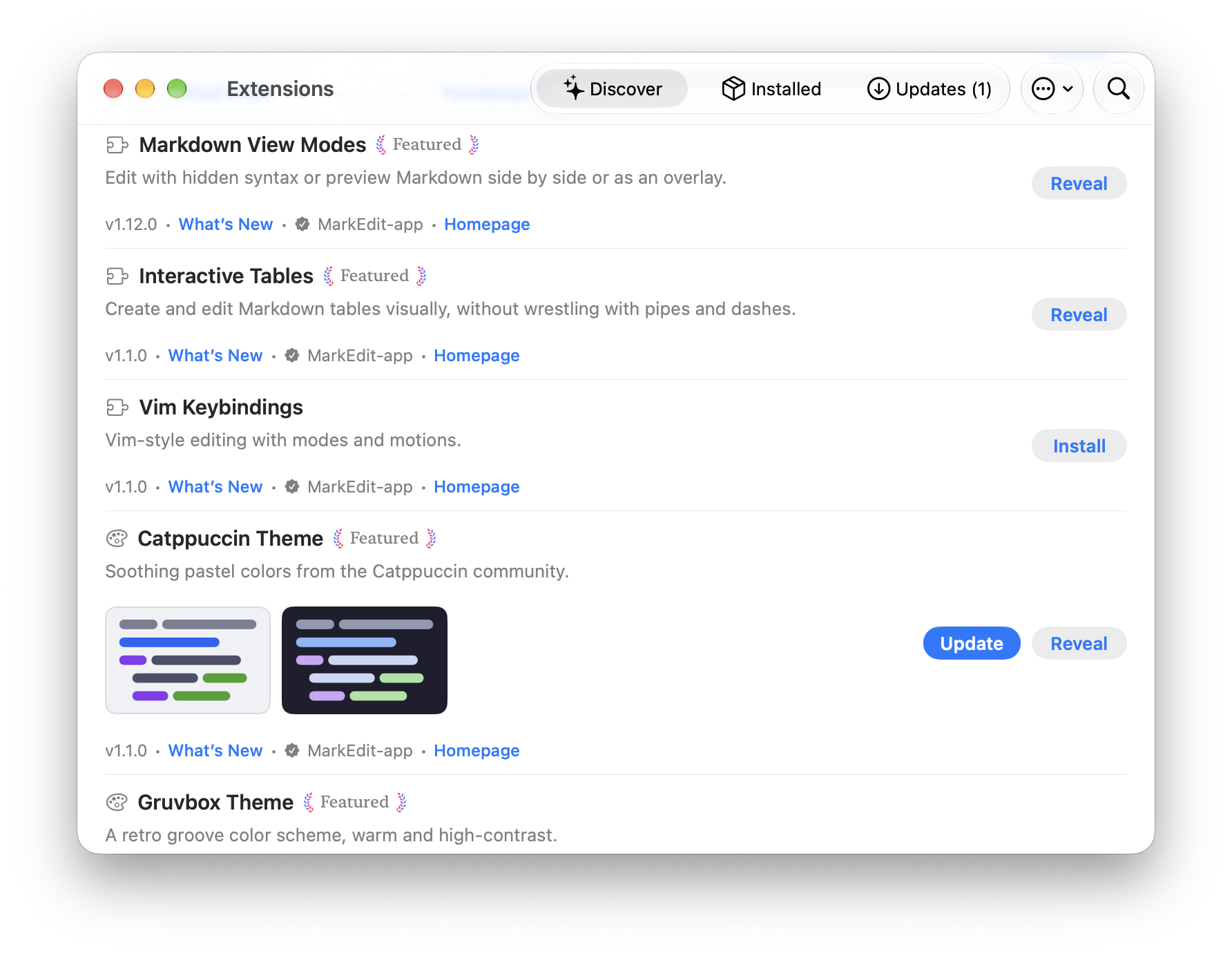Open Homepage link for Markdown View Modes

487,224
